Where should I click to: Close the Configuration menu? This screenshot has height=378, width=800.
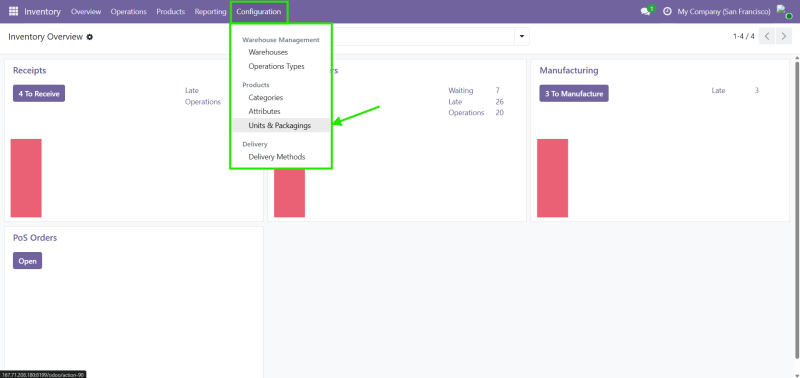click(259, 11)
